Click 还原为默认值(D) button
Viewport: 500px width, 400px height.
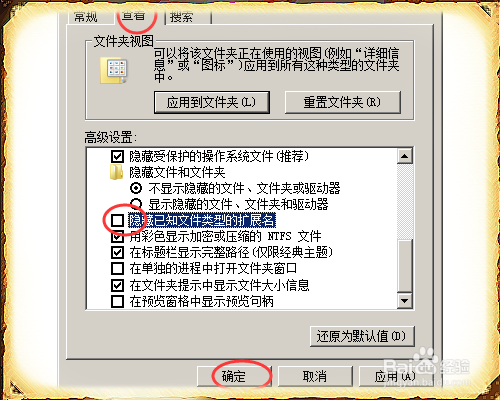[362, 336]
